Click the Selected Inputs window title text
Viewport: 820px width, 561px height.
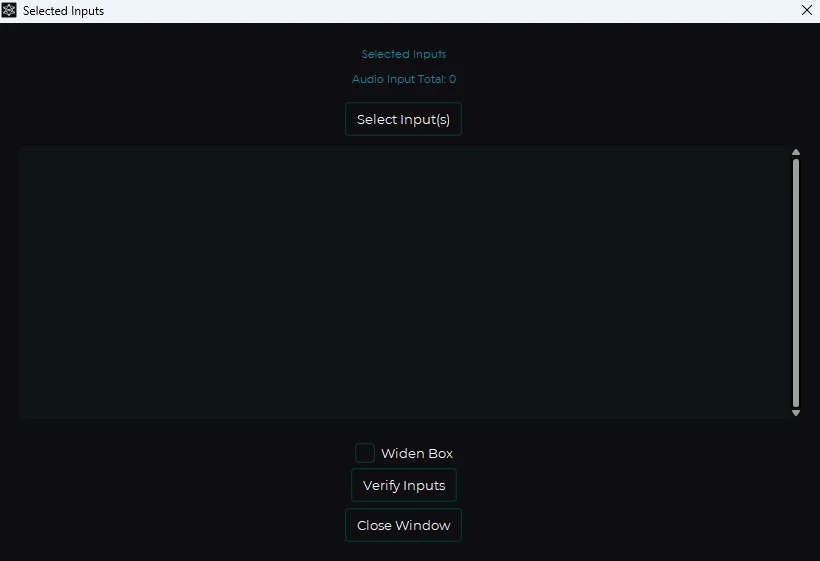coord(63,11)
